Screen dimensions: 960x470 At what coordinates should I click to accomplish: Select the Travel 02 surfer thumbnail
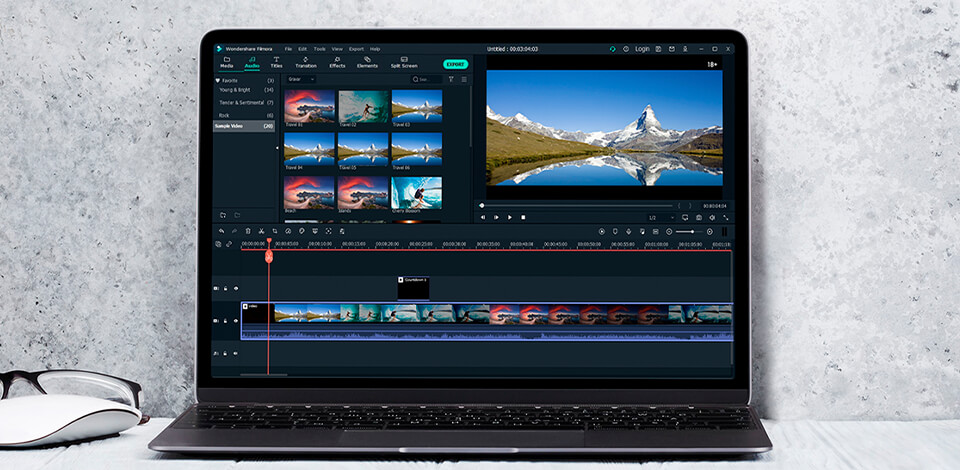click(x=364, y=106)
